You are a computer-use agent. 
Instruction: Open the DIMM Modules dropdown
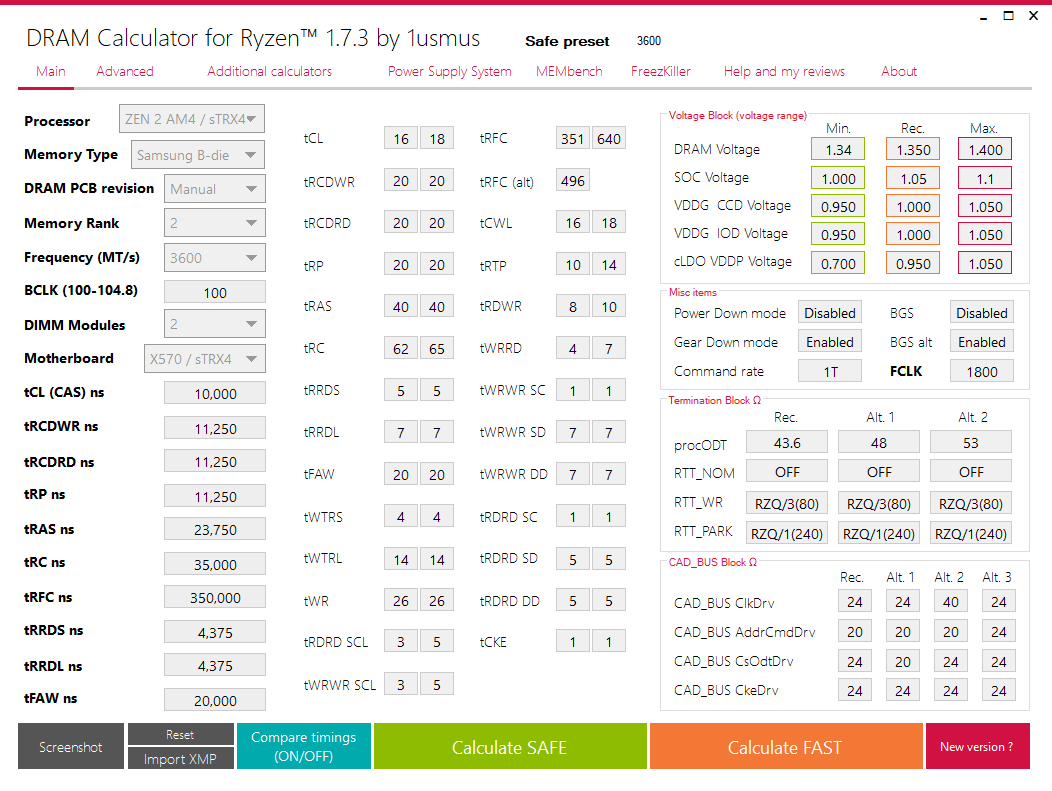click(x=215, y=324)
